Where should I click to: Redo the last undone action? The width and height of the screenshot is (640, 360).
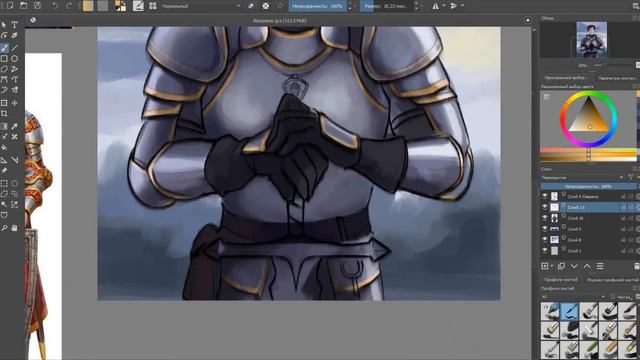(69, 6)
